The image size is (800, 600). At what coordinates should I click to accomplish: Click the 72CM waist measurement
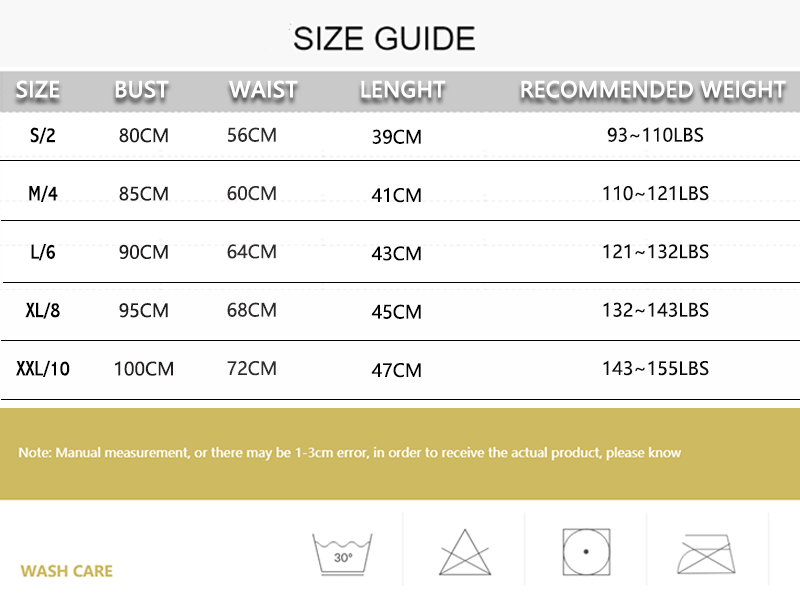(x=252, y=369)
